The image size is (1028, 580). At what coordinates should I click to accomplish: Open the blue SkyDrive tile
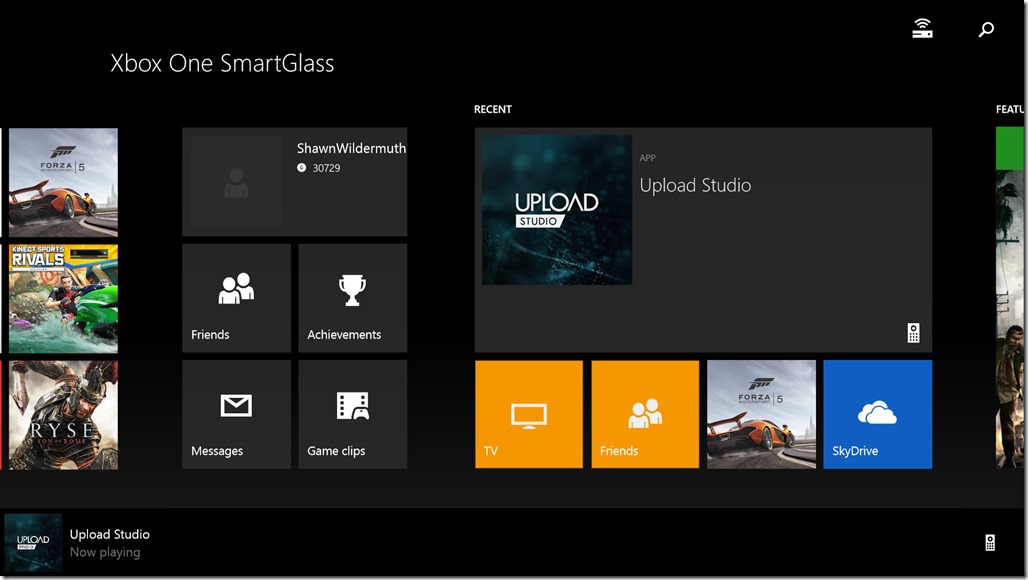877,414
